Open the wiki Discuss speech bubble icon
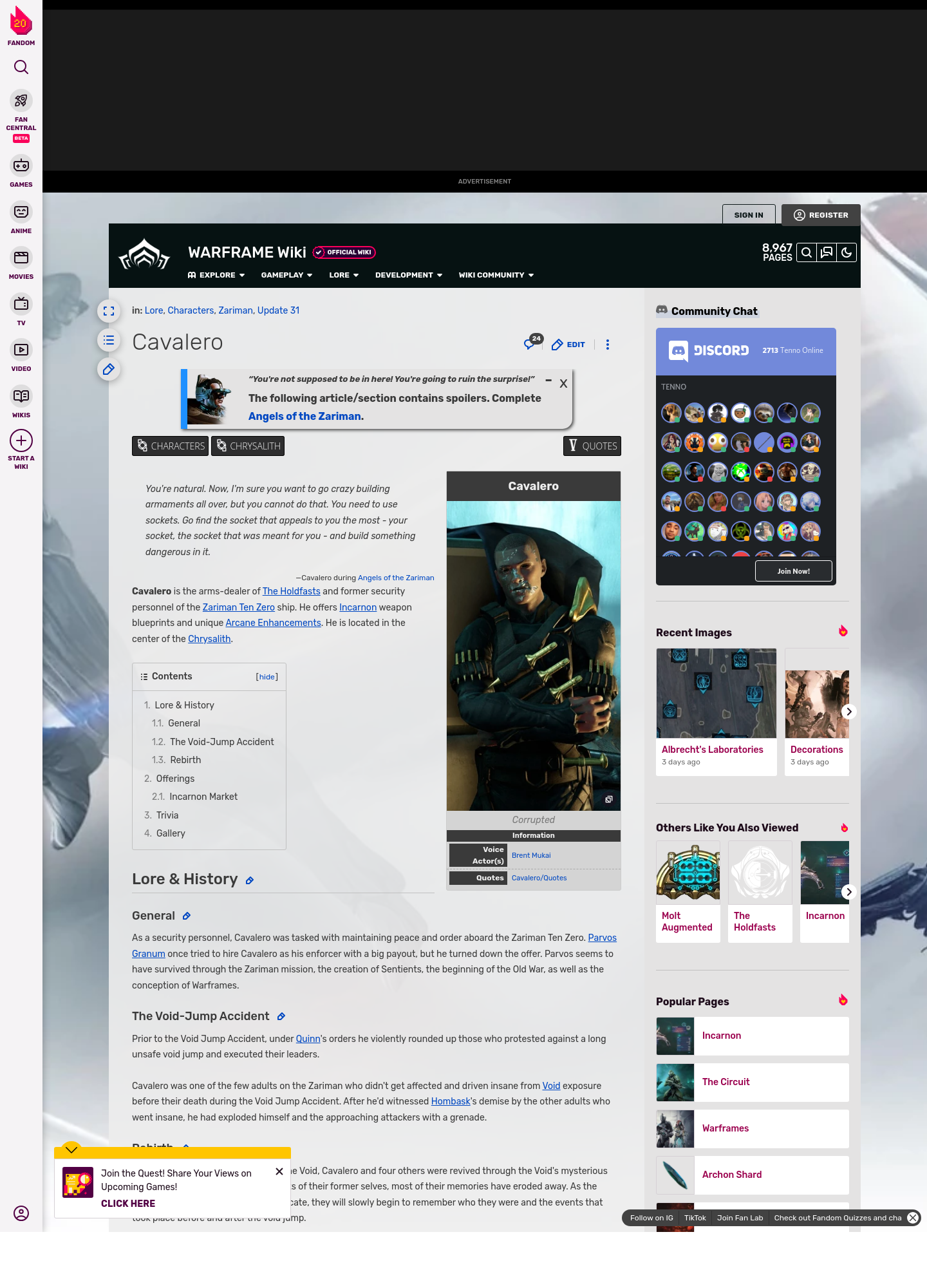 827,252
